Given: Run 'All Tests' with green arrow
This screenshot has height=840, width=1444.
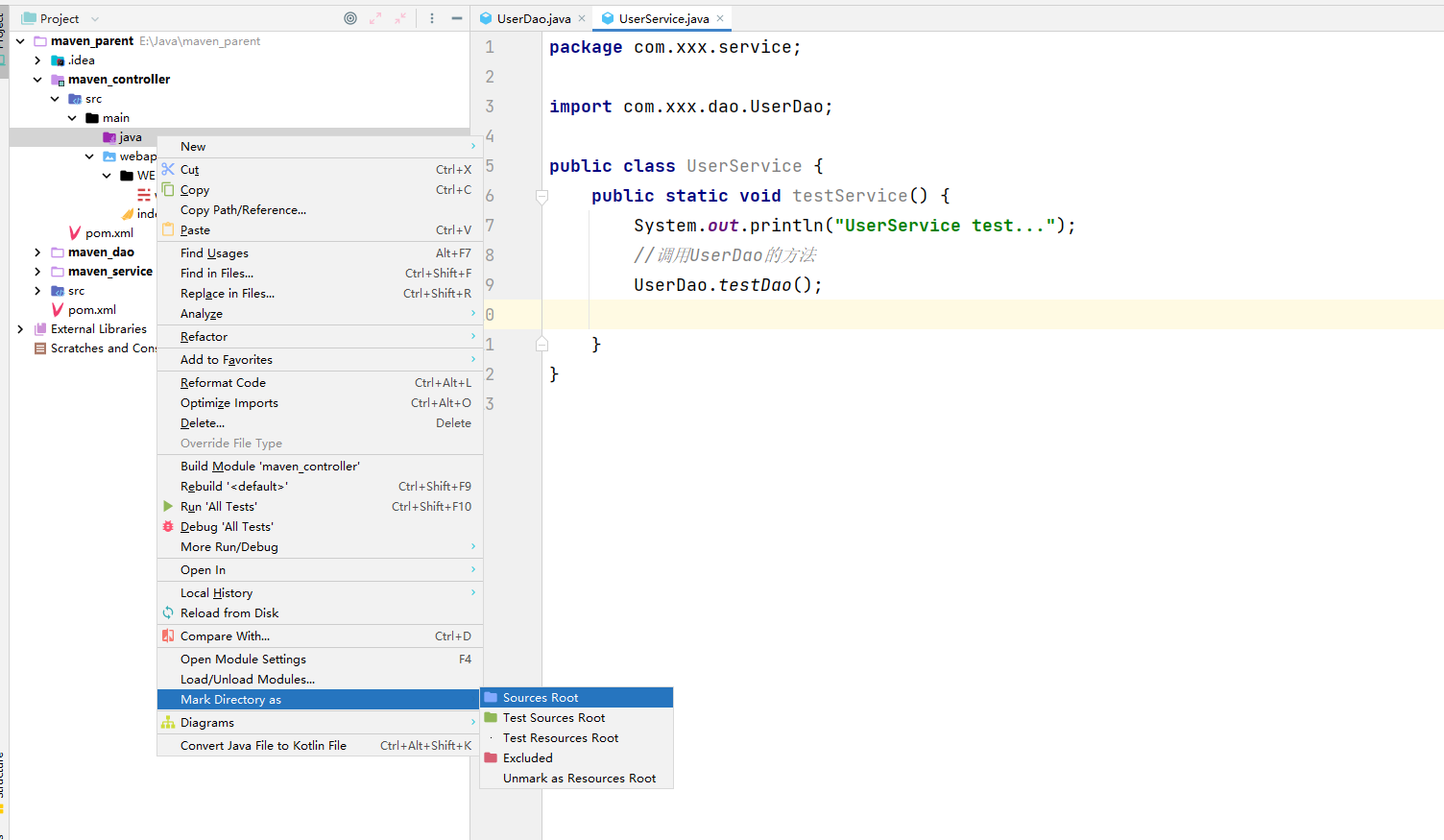Looking at the screenshot, I should (320, 507).
